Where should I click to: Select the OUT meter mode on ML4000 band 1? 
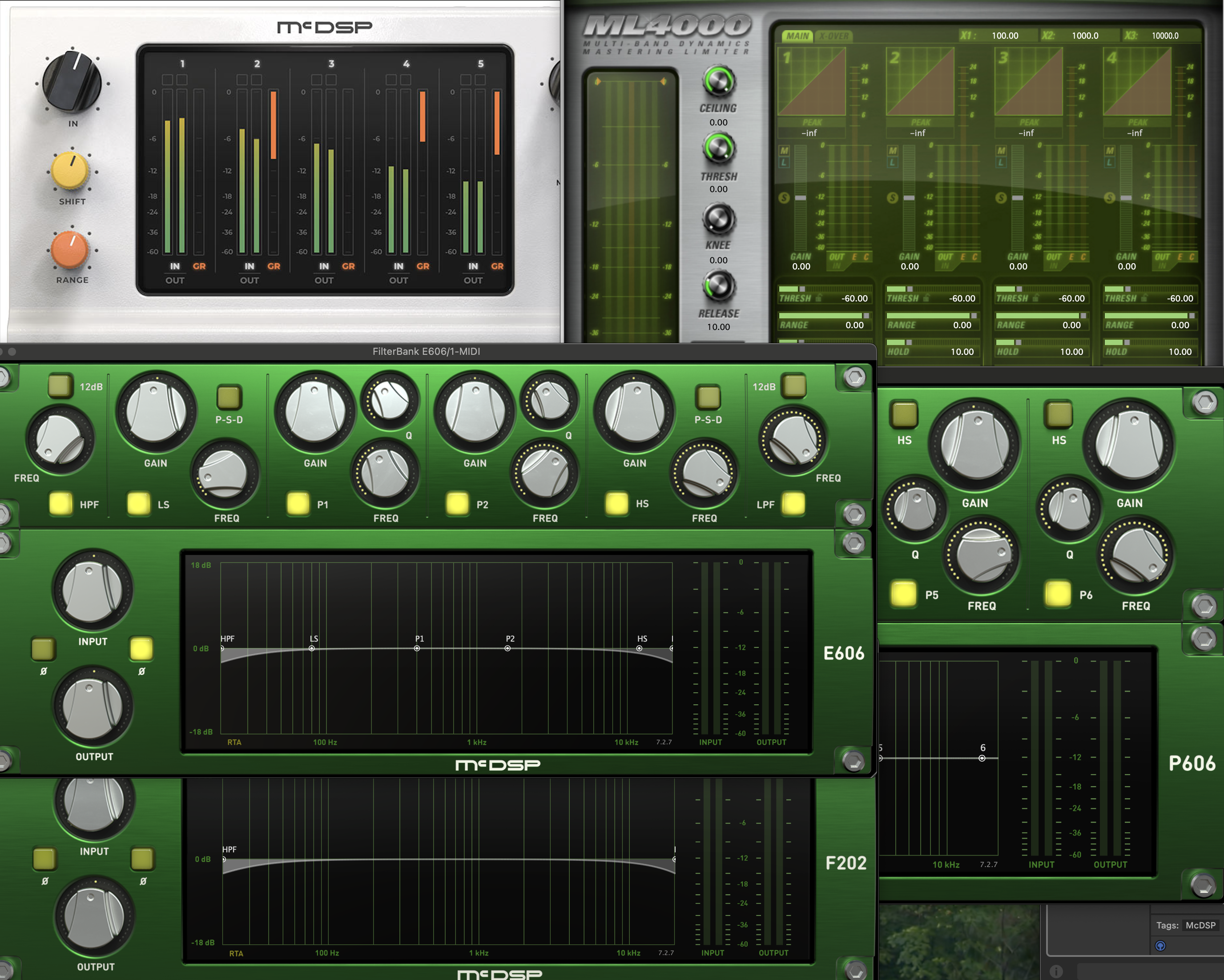pos(837,257)
